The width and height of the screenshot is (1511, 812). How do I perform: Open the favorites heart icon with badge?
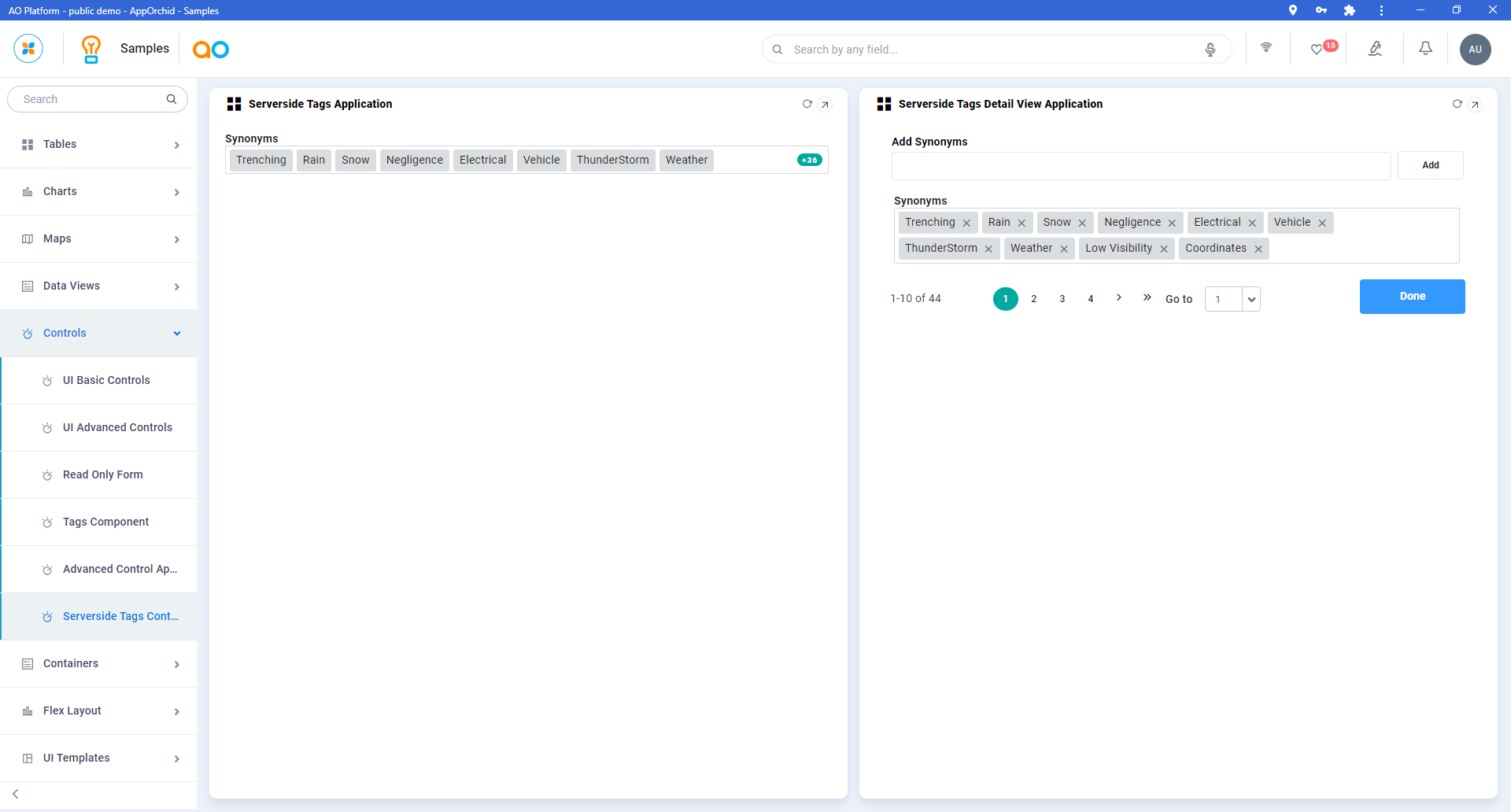[x=1317, y=50]
